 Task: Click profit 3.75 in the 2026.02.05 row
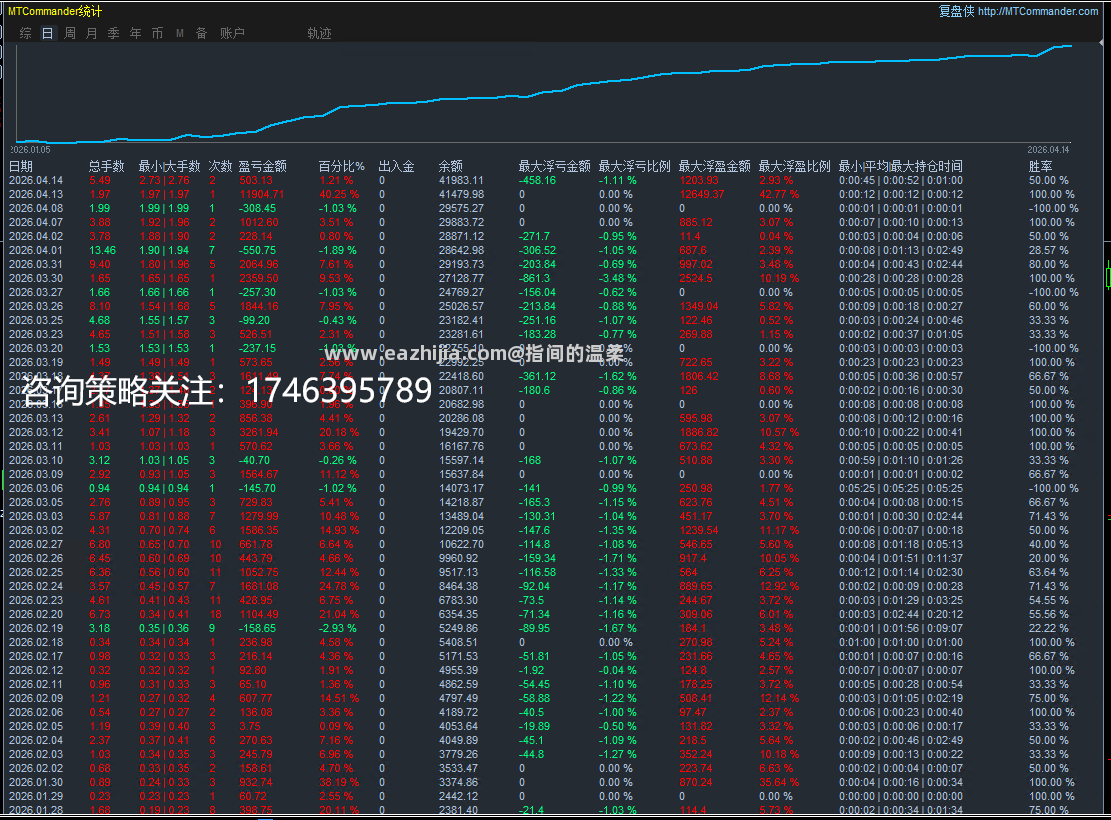pyautogui.click(x=249, y=726)
